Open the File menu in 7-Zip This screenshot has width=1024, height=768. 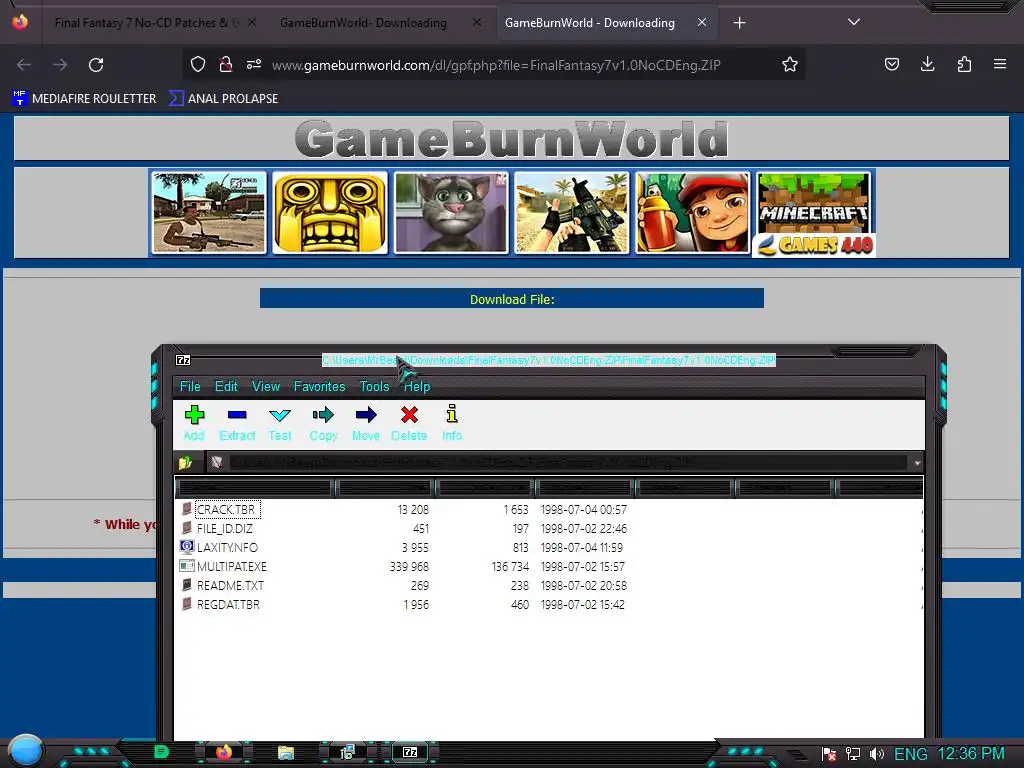point(190,387)
